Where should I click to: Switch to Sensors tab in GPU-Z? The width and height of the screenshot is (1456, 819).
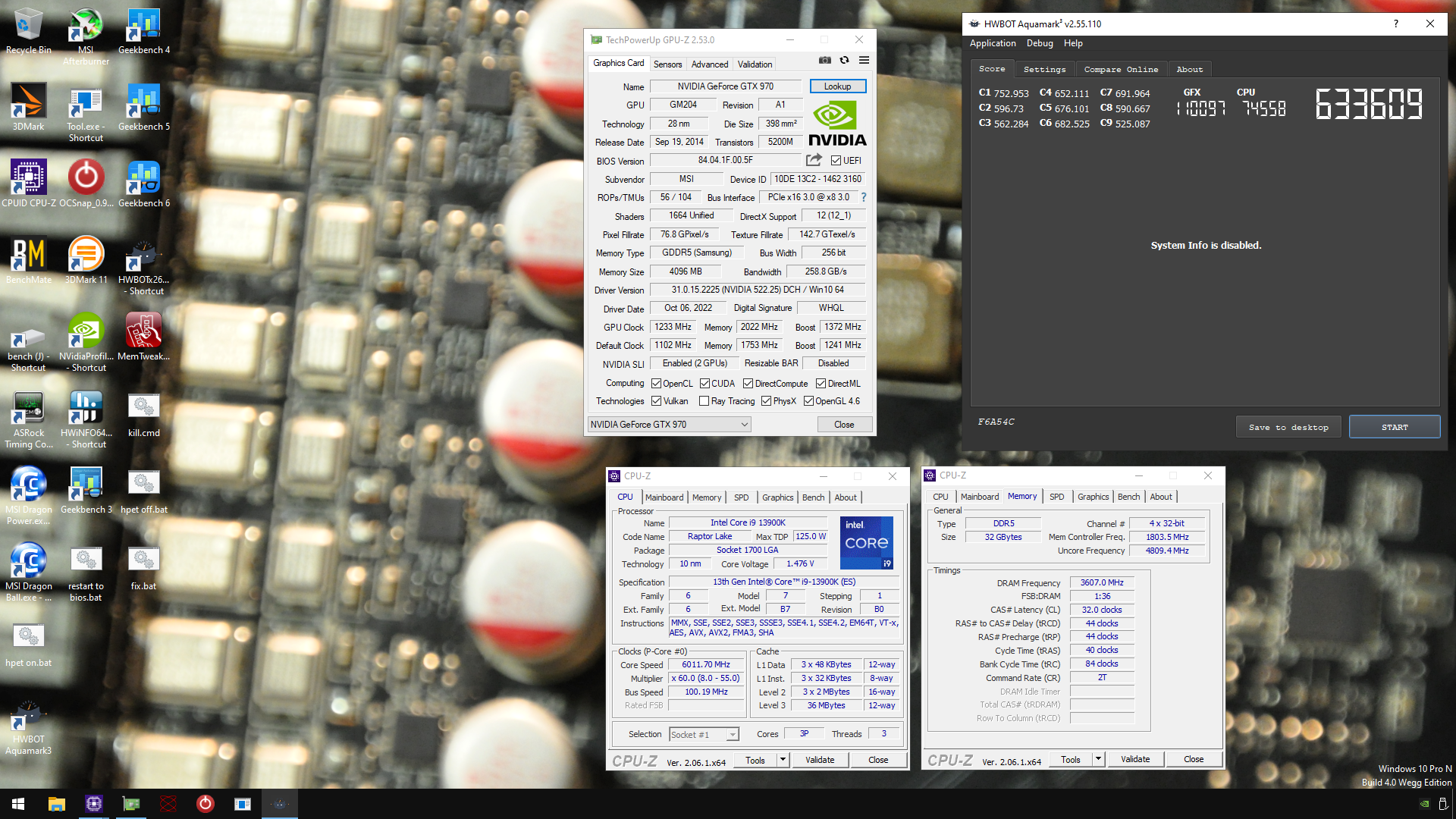tap(667, 64)
